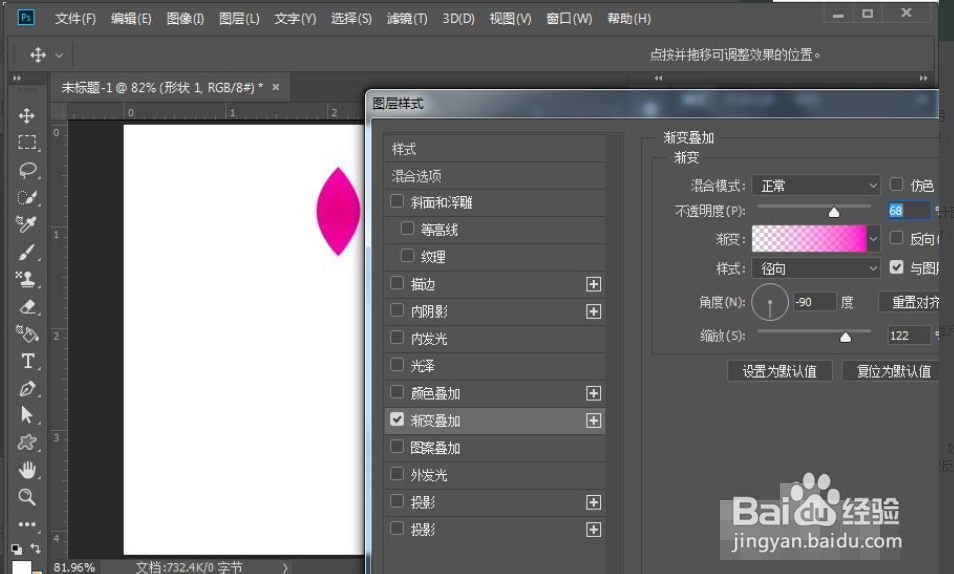This screenshot has width=954, height=574.
Task: Click the 缩放 value field 122
Action: (909, 335)
